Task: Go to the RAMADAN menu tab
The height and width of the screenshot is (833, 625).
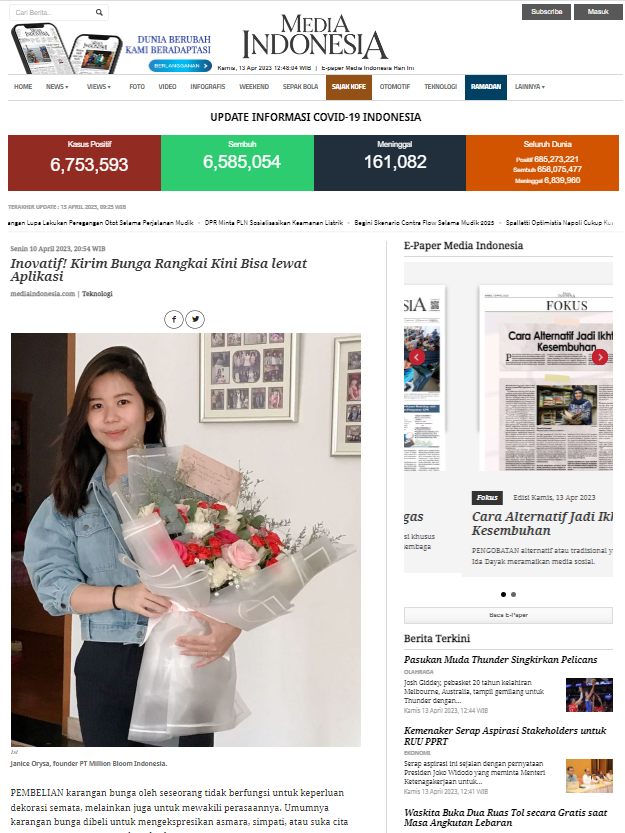Action: coord(486,87)
